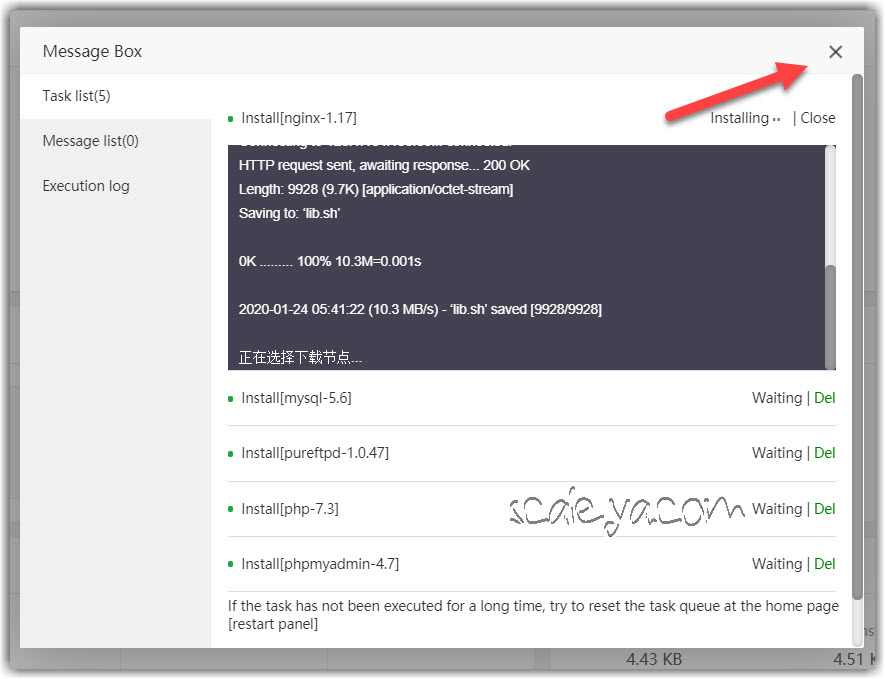Select the Execution log tab

coord(85,186)
